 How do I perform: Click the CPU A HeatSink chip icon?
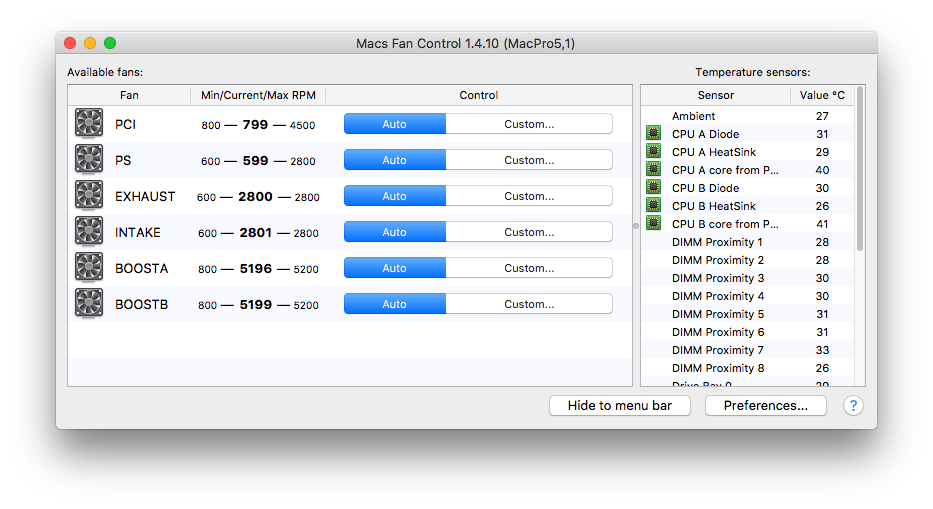(653, 151)
